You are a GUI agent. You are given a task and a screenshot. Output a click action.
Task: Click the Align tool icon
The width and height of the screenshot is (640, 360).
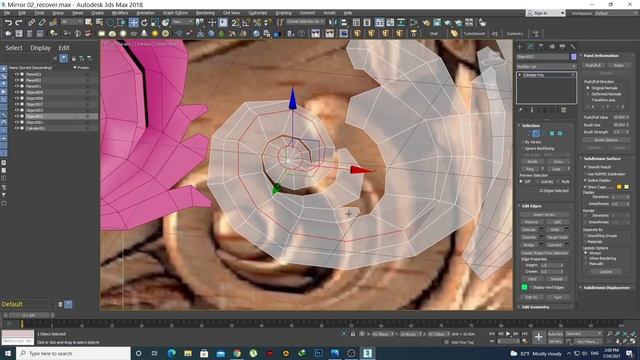pyautogui.click(x=344, y=22)
